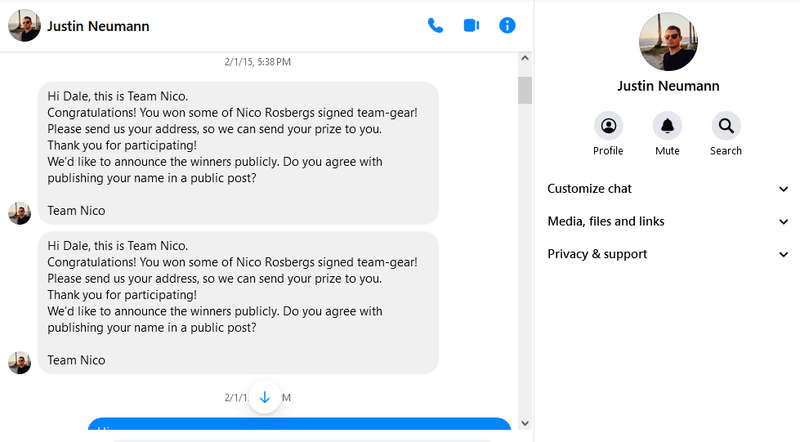Click sender avatar beside first Team Nico message
The height and width of the screenshot is (442, 800).
tap(19, 213)
